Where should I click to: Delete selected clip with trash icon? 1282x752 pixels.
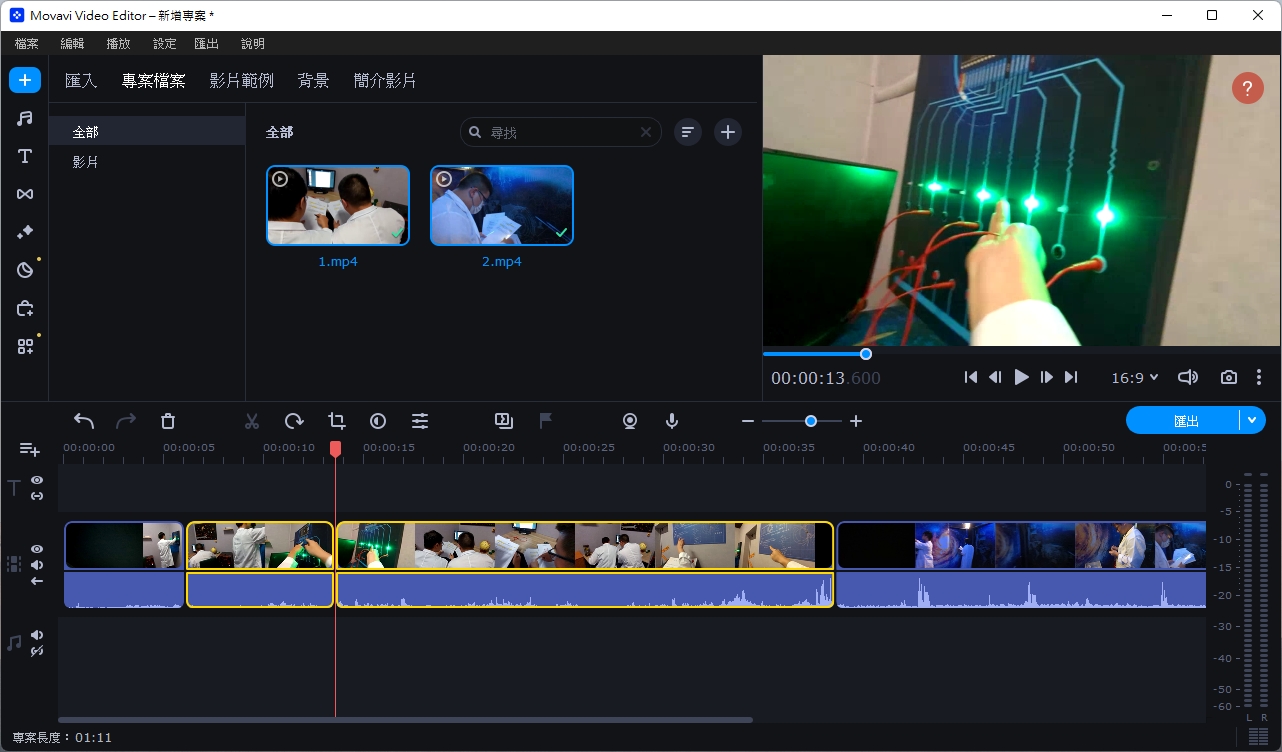click(x=168, y=421)
